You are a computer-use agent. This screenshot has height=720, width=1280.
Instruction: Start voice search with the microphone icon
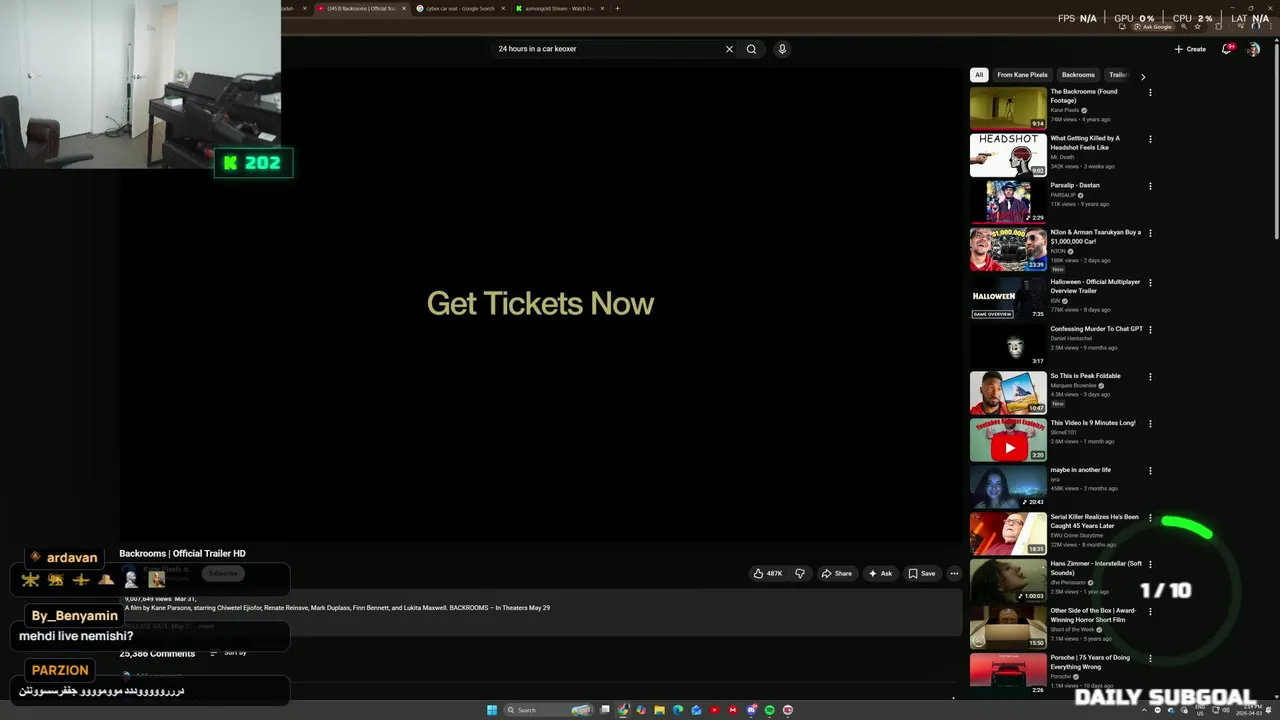click(782, 49)
